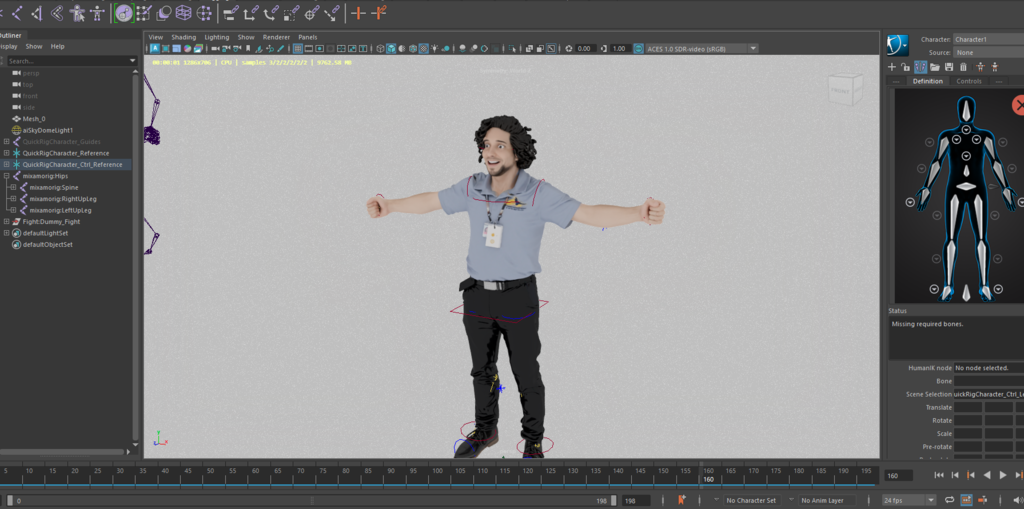Screen dimensions: 1024x509
Task: Open the viewport Renderer menu
Action: [x=276, y=37]
